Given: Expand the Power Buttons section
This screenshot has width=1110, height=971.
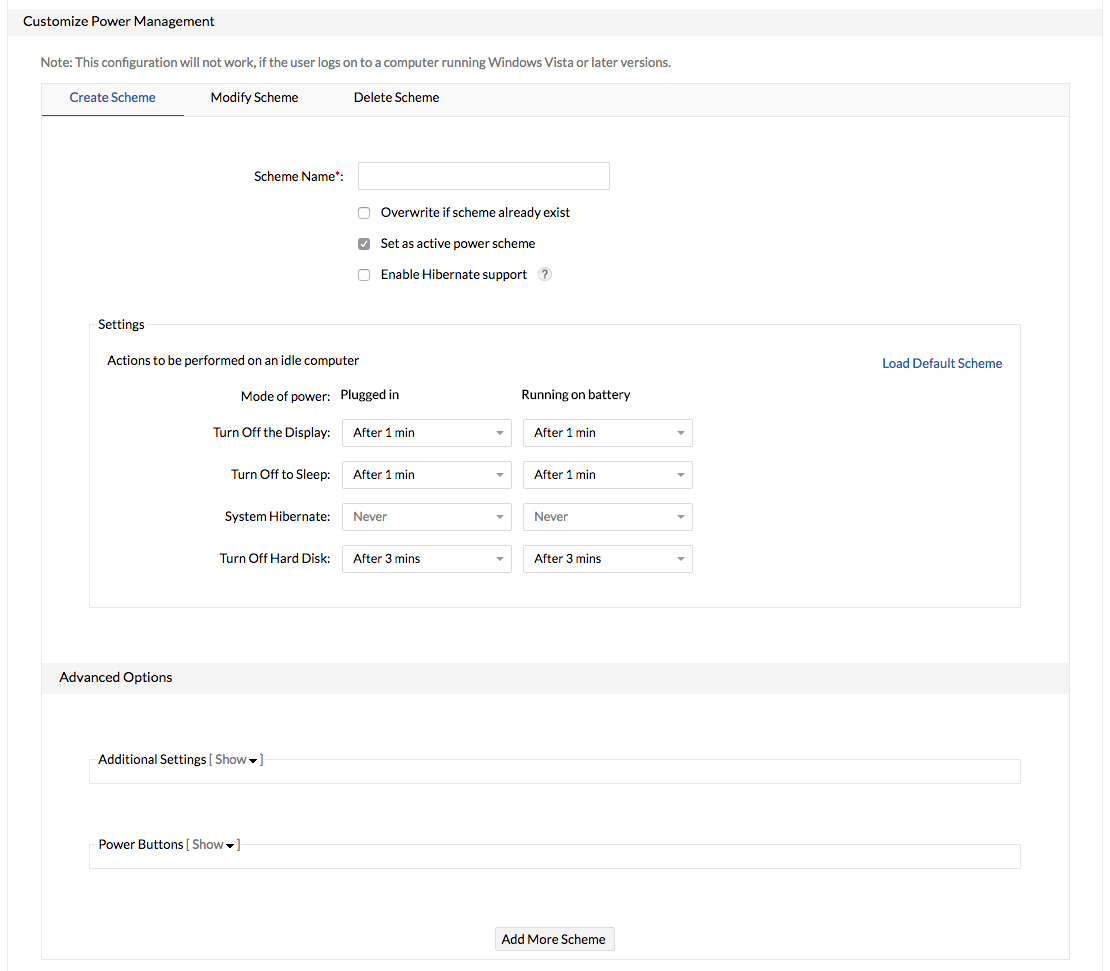Looking at the screenshot, I should (212, 844).
